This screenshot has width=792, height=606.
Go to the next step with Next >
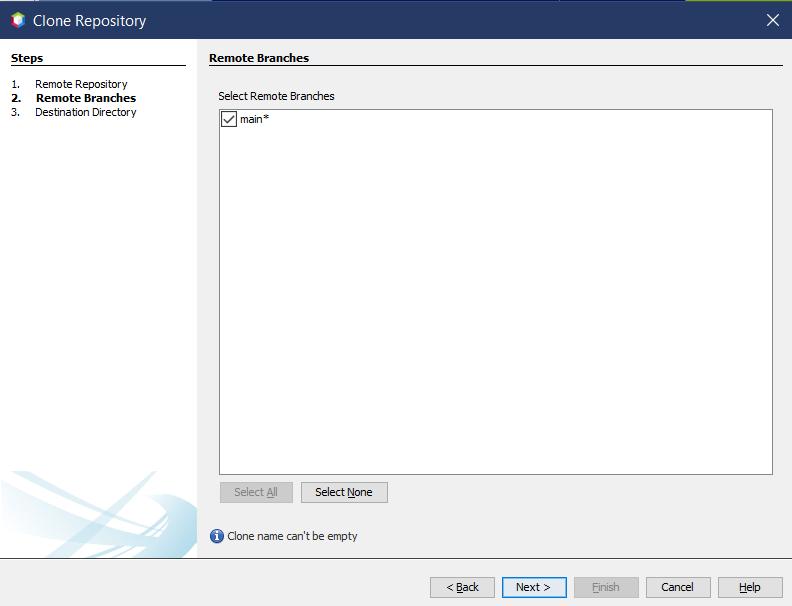534,587
